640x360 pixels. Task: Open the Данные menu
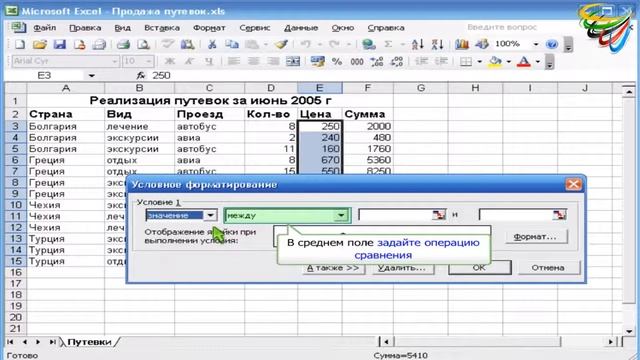tap(301, 28)
